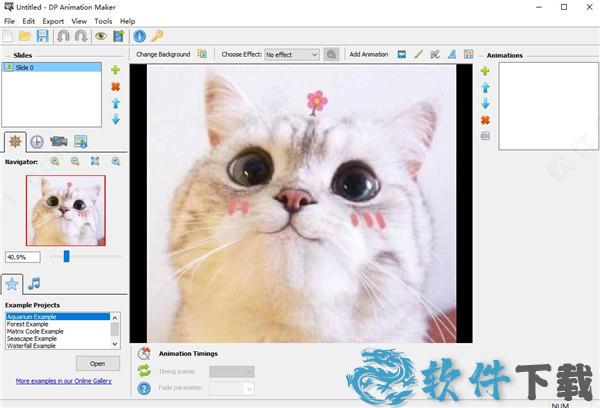Click the 40.9% zoom input field
This screenshot has height=408, width=600.
(23, 257)
